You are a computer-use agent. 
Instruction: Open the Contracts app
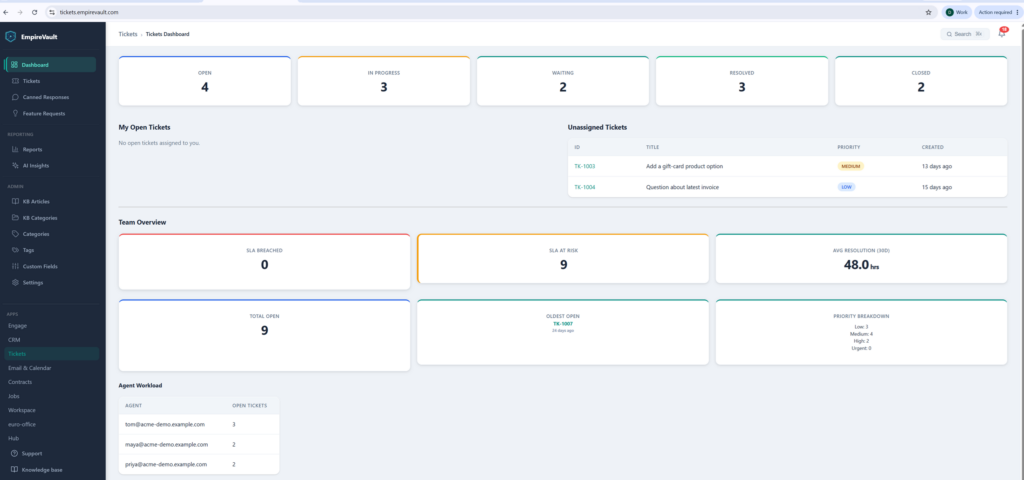pyautogui.click(x=20, y=382)
